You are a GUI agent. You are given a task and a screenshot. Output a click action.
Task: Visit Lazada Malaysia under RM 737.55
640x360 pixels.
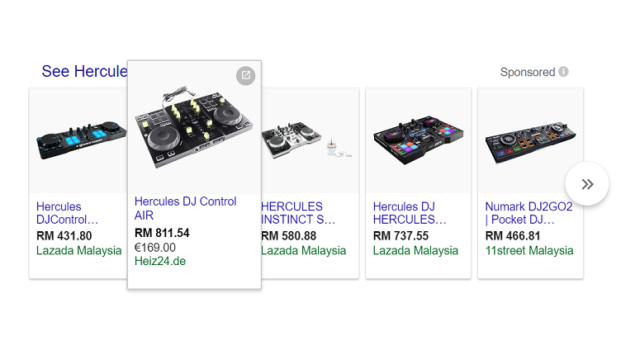pyautogui.click(x=416, y=250)
